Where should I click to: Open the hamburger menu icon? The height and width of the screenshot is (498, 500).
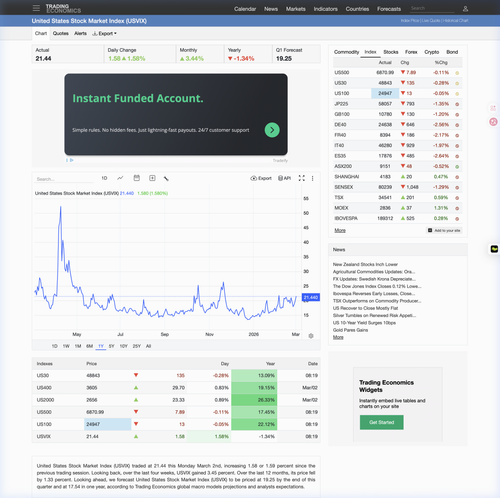click(x=36, y=8)
